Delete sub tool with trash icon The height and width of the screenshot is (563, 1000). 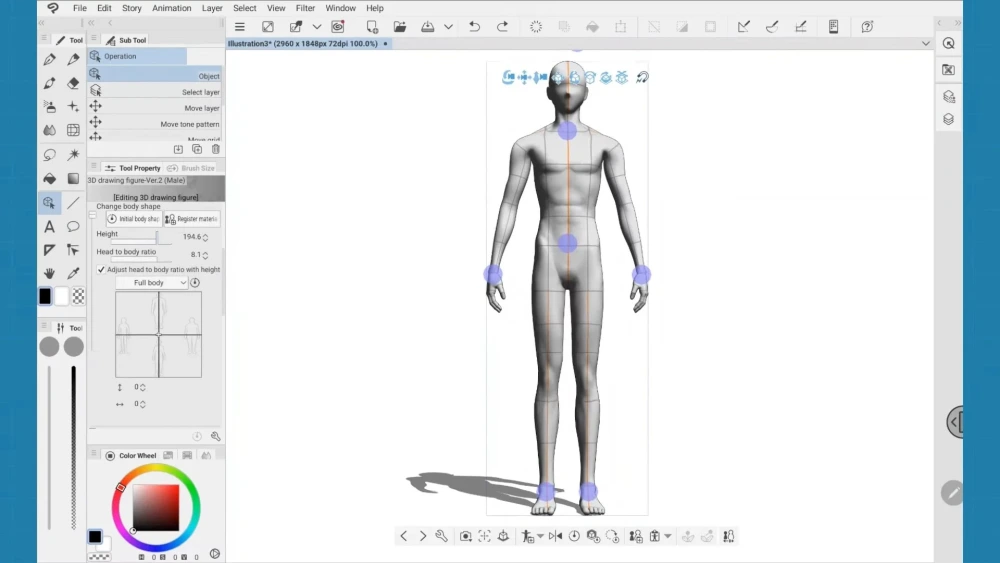[x=216, y=149]
